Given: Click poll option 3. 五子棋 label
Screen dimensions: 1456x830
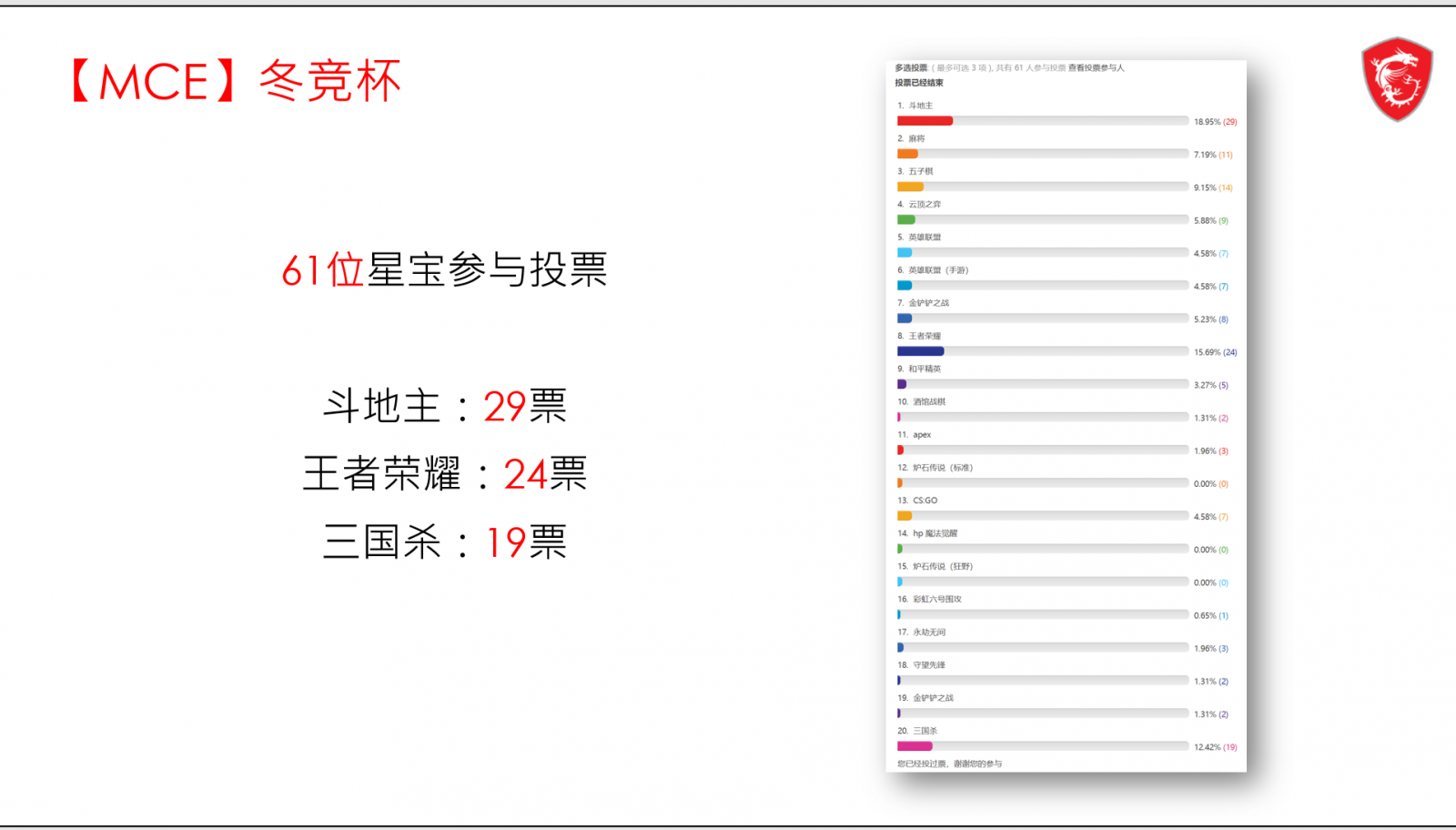Looking at the screenshot, I should coord(915,171).
